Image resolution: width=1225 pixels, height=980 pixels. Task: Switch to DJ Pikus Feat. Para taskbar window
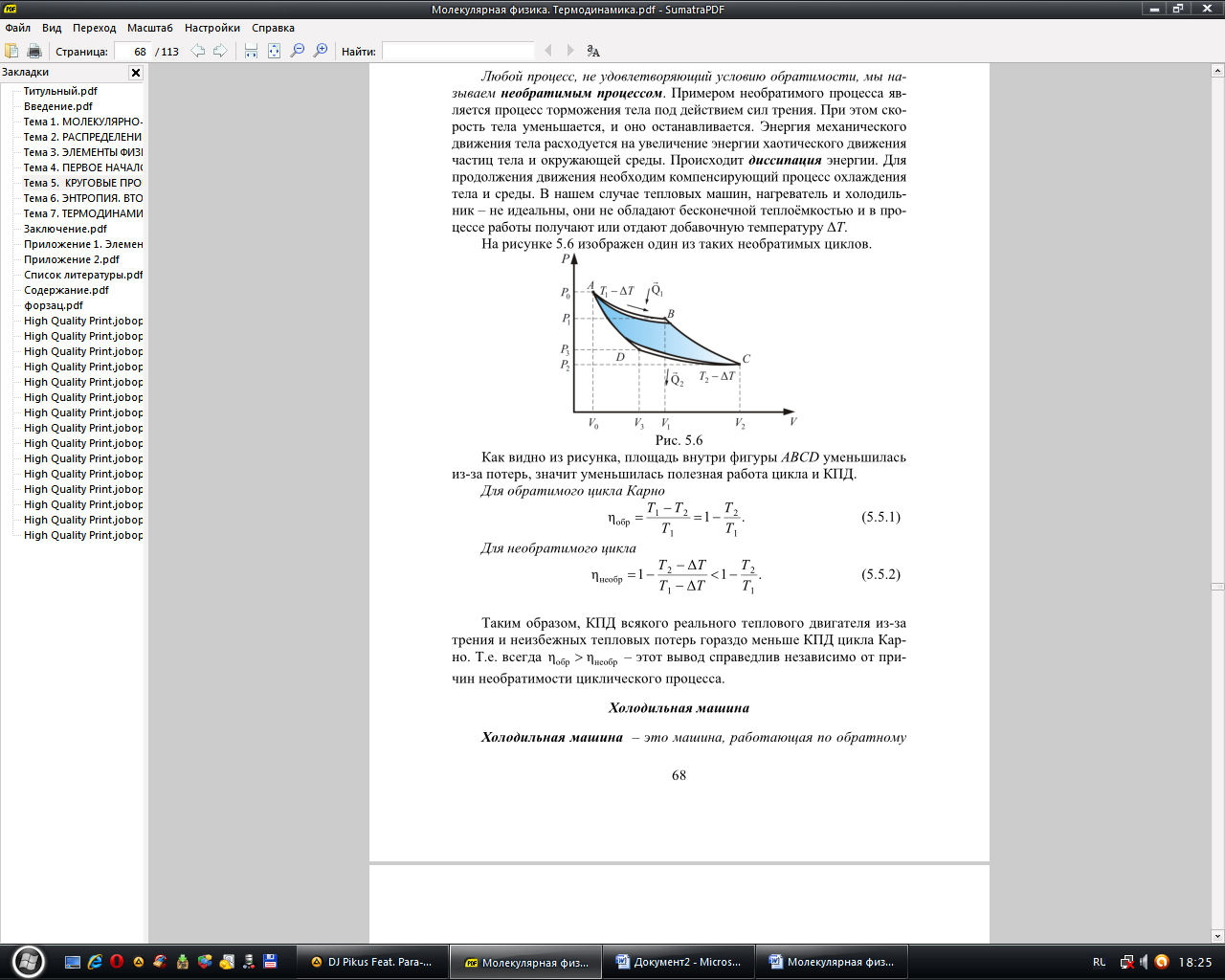371,962
